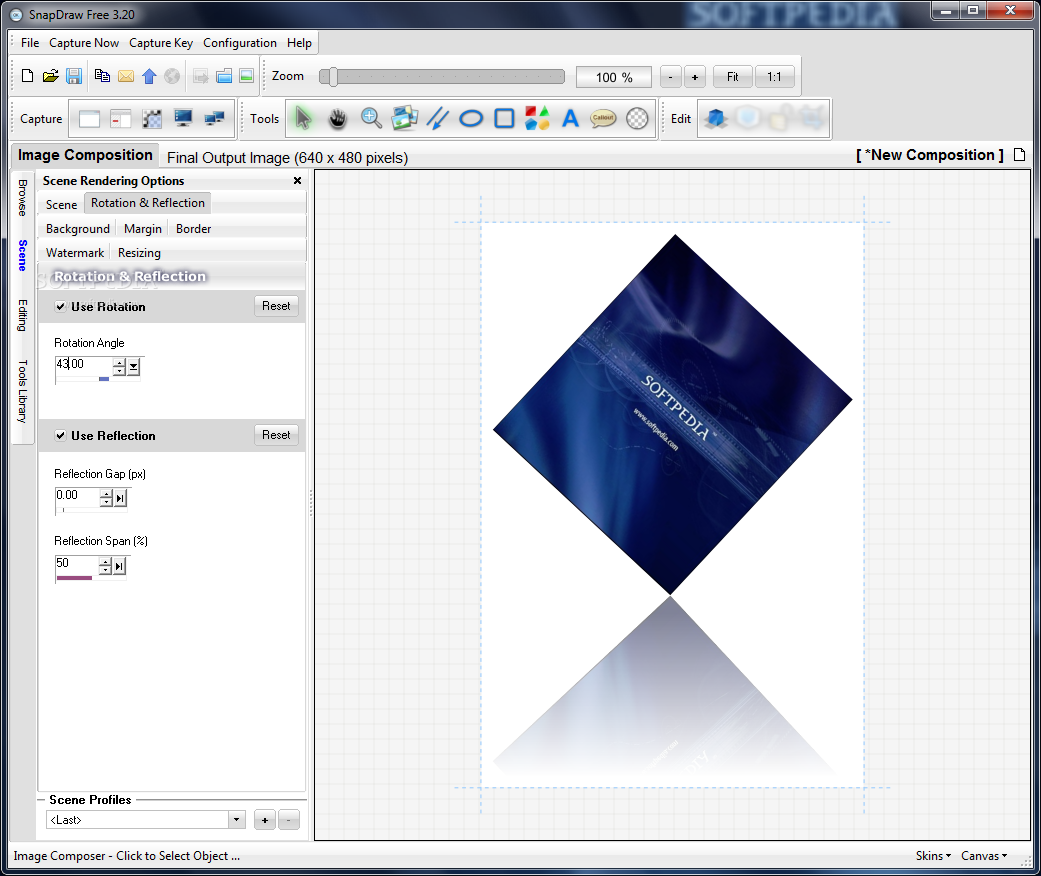1041x876 pixels.
Task: Select the ellipse shape tool
Action: coord(471,119)
